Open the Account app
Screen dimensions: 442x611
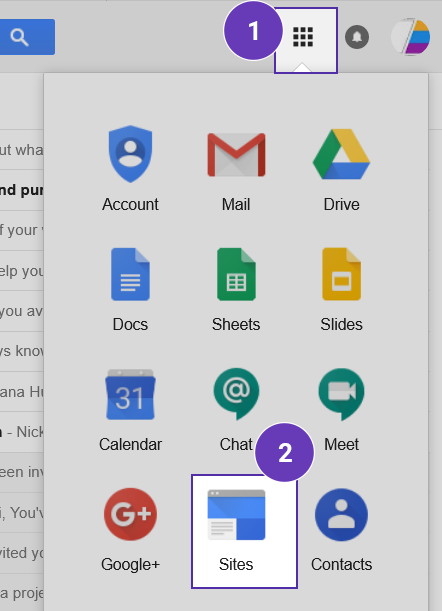click(x=130, y=169)
